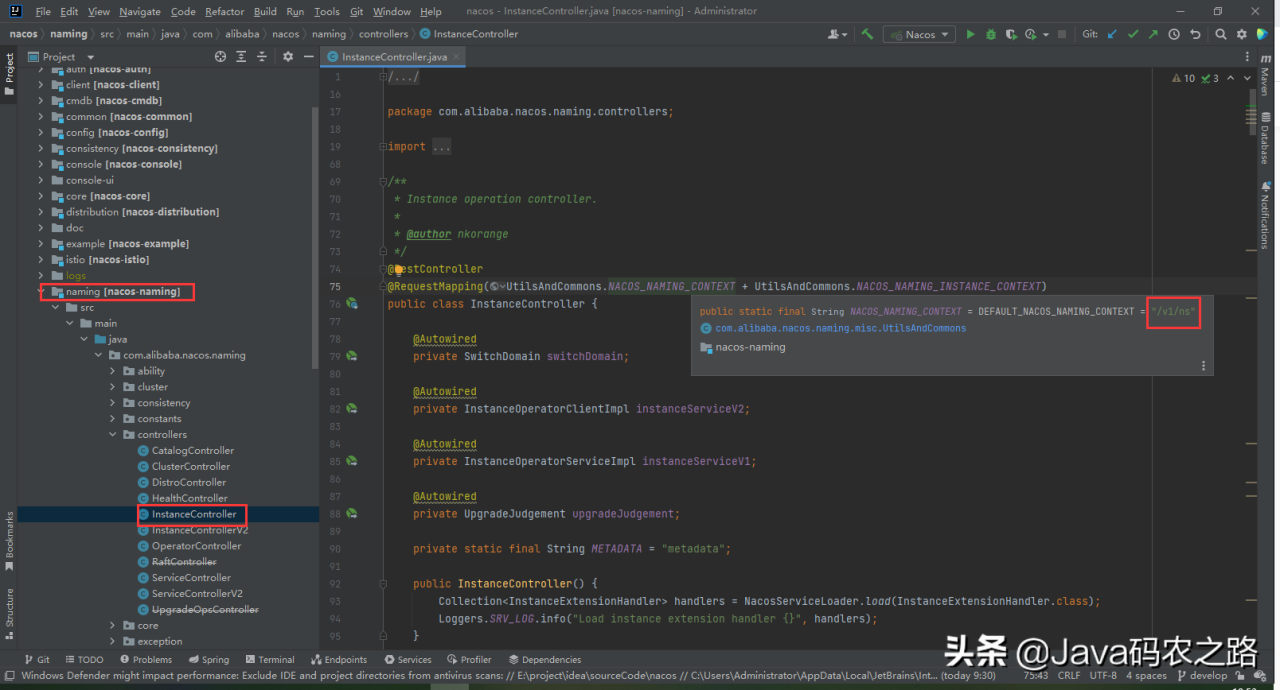Expand the ability package folder
The width and height of the screenshot is (1280, 690).
(113, 371)
